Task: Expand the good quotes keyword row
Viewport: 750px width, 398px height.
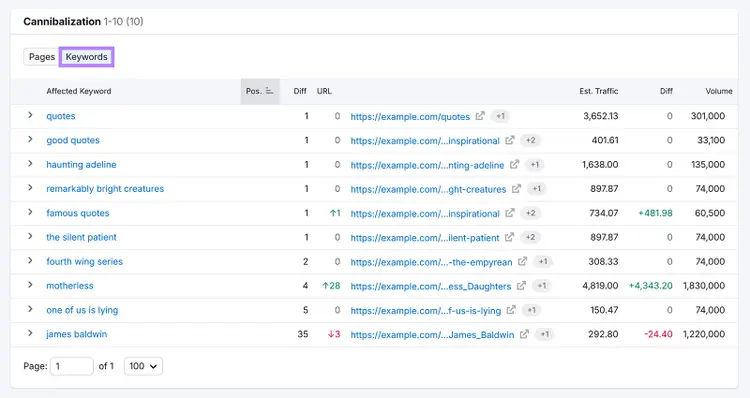Action: 30,140
